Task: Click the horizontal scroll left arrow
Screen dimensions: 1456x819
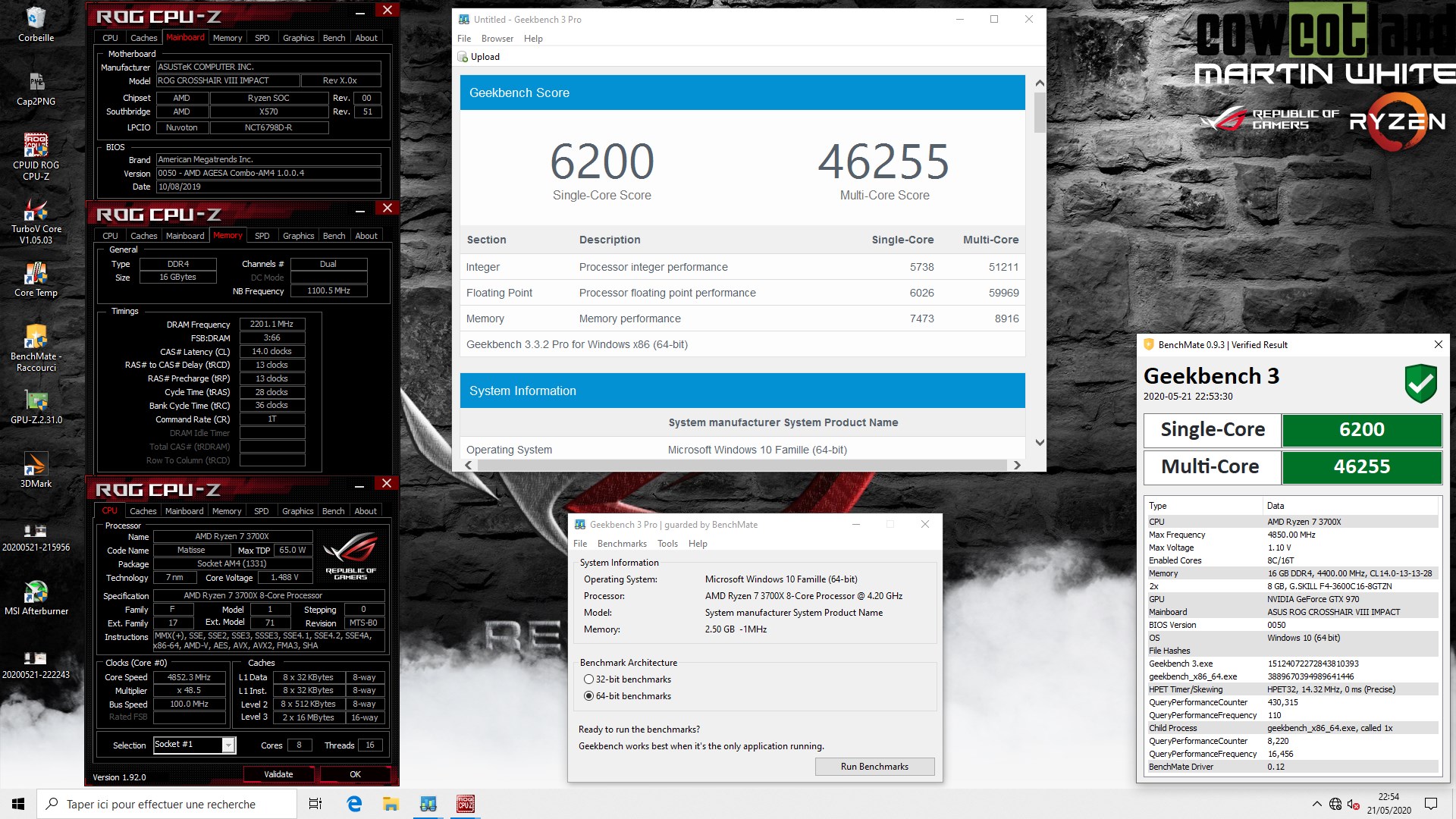Action: (469, 465)
